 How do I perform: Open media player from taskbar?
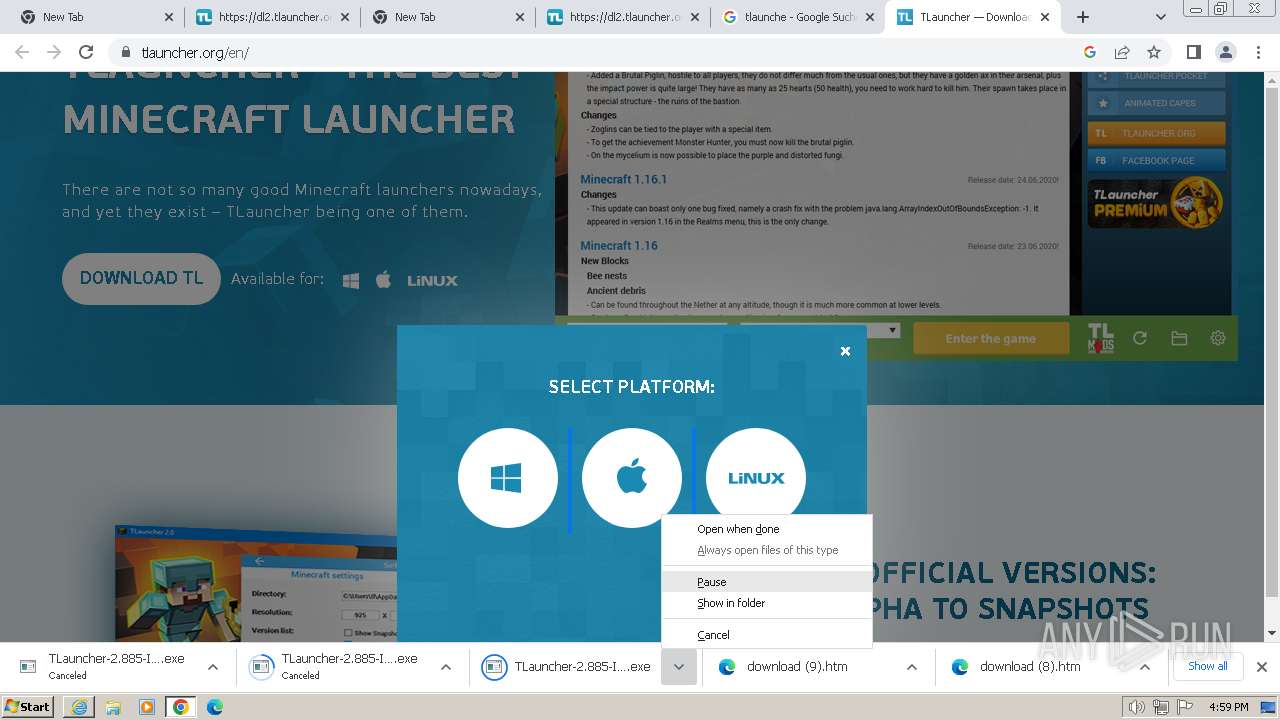pos(147,707)
